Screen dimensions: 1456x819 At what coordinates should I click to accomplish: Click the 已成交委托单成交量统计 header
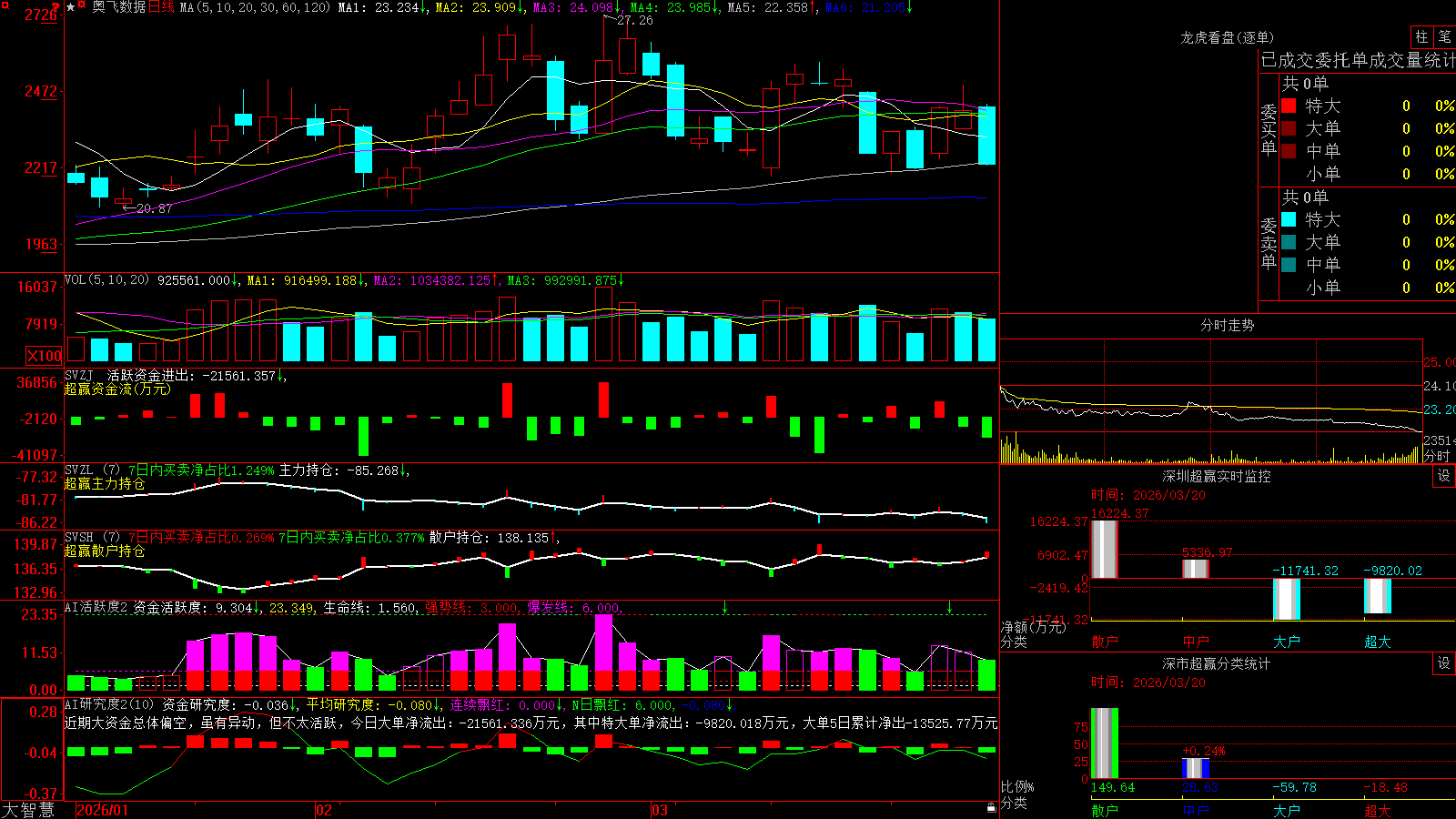(1358, 60)
